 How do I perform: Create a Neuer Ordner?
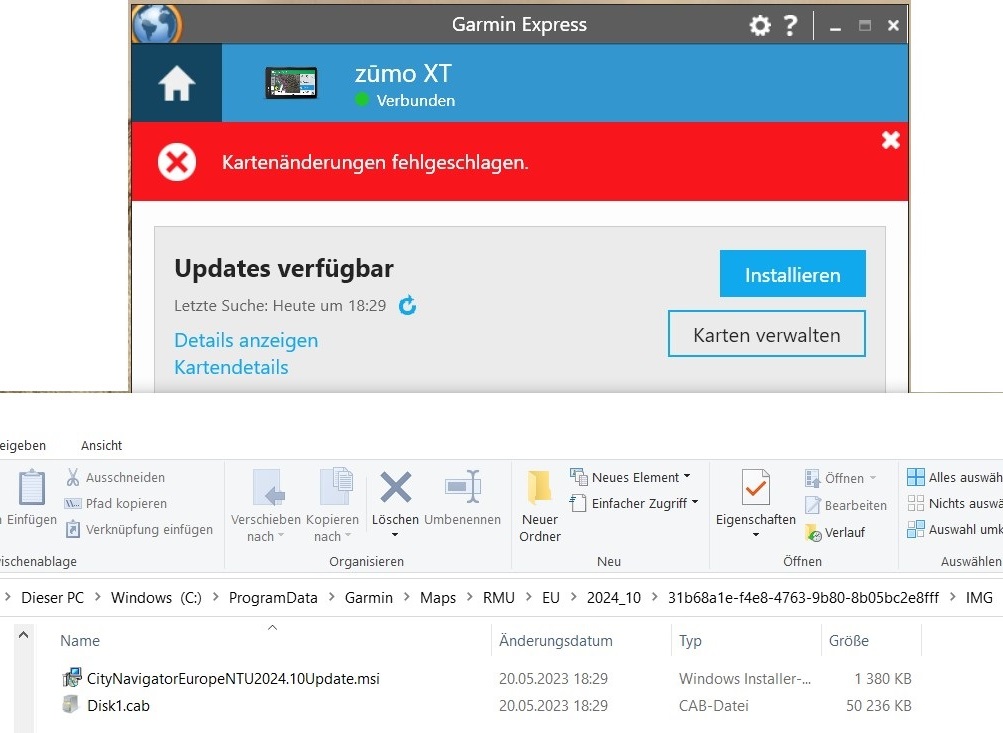point(540,506)
